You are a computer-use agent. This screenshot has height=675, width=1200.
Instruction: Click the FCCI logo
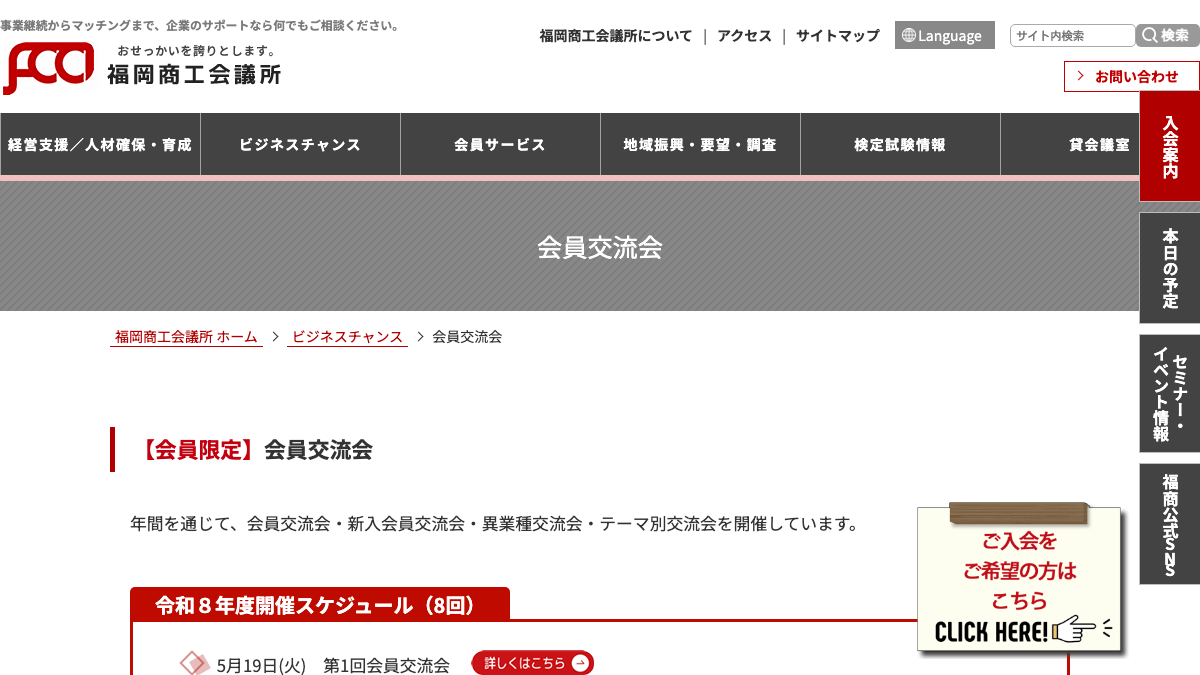point(49,68)
